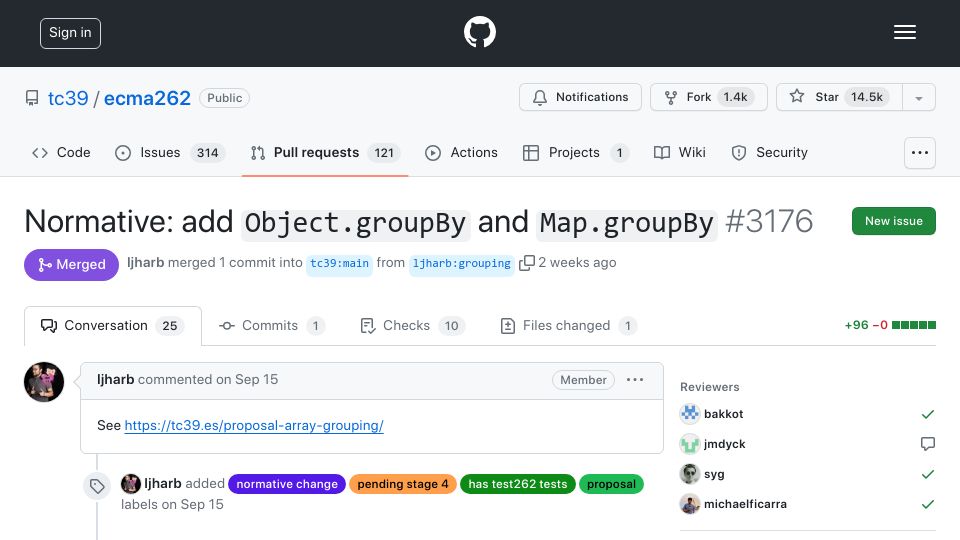960x540 pixels.
Task: Click the Sign in button
Action: (70, 33)
